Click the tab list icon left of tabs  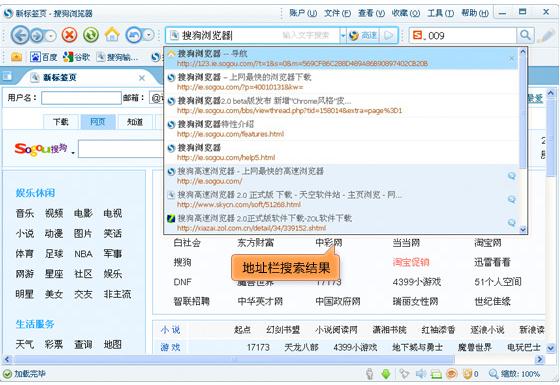[7, 76]
